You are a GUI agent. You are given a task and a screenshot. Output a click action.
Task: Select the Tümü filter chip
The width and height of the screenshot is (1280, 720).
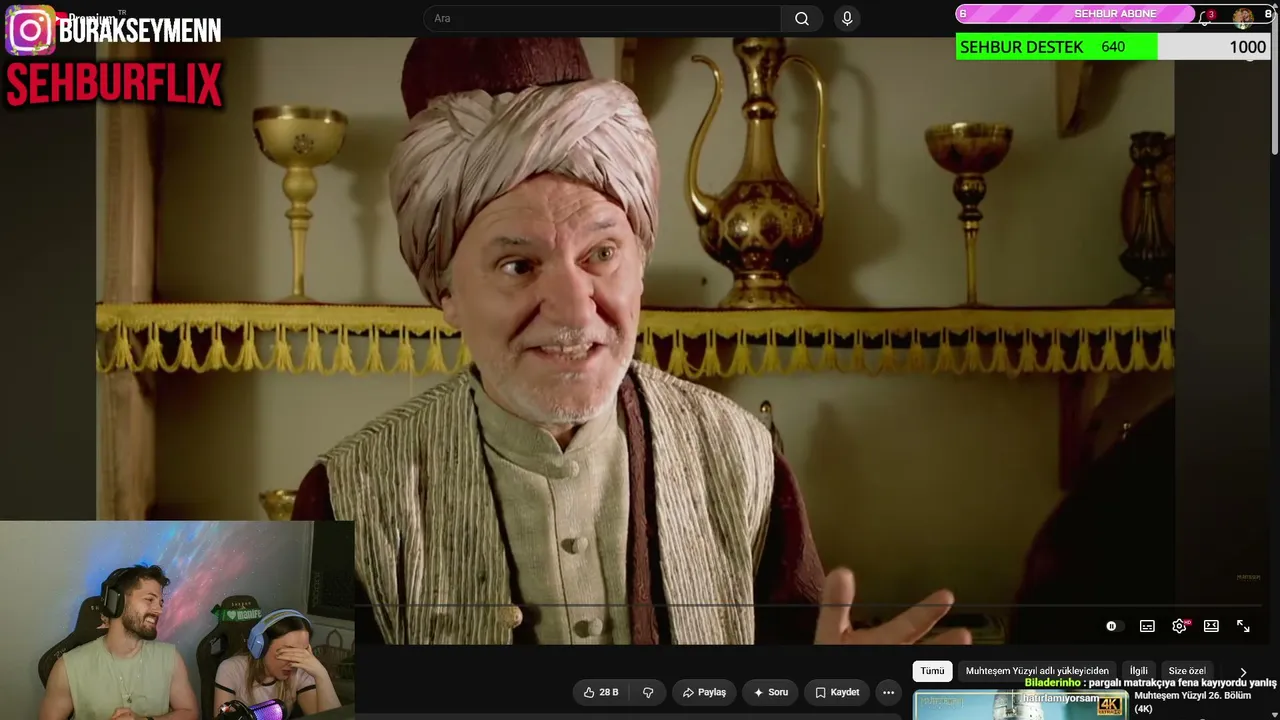932,671
